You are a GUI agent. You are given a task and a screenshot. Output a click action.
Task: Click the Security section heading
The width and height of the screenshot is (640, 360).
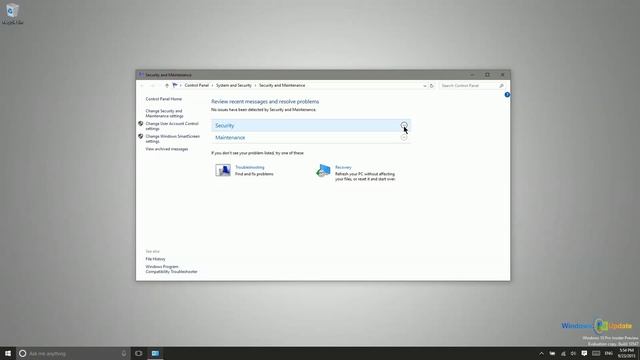coord(224,125)
